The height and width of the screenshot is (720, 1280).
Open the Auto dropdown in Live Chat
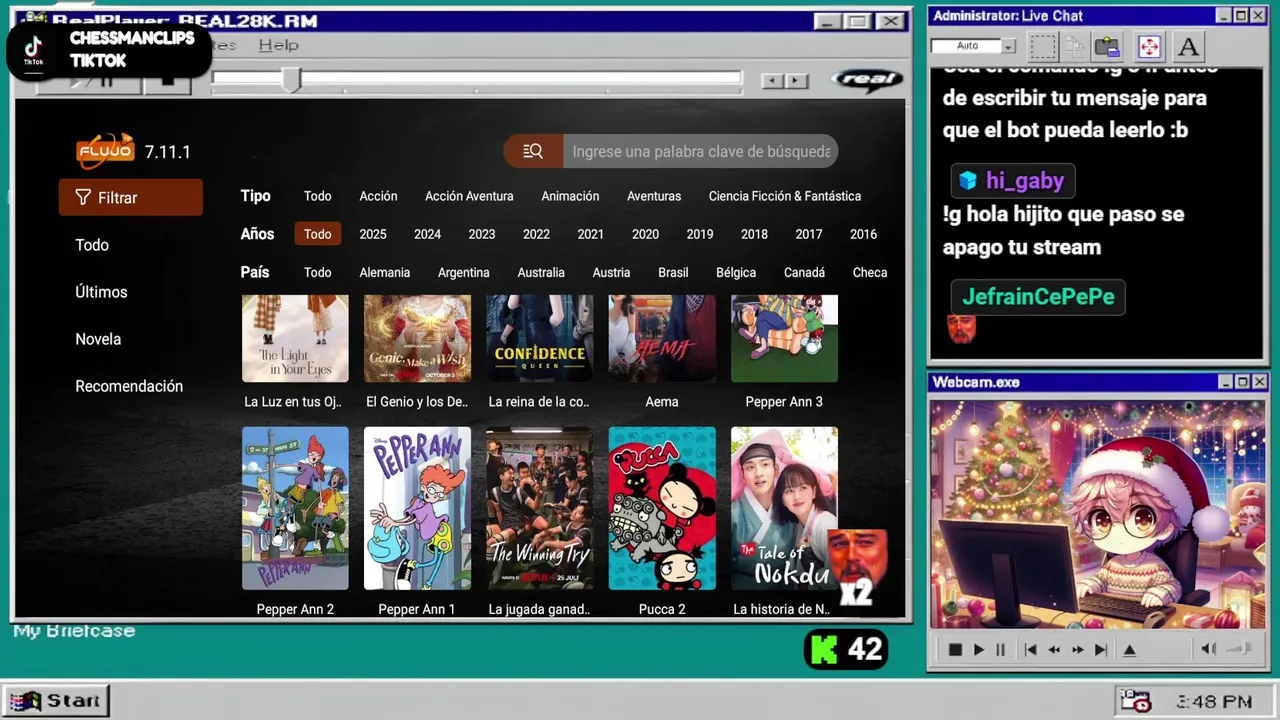tap(1009, 46)
